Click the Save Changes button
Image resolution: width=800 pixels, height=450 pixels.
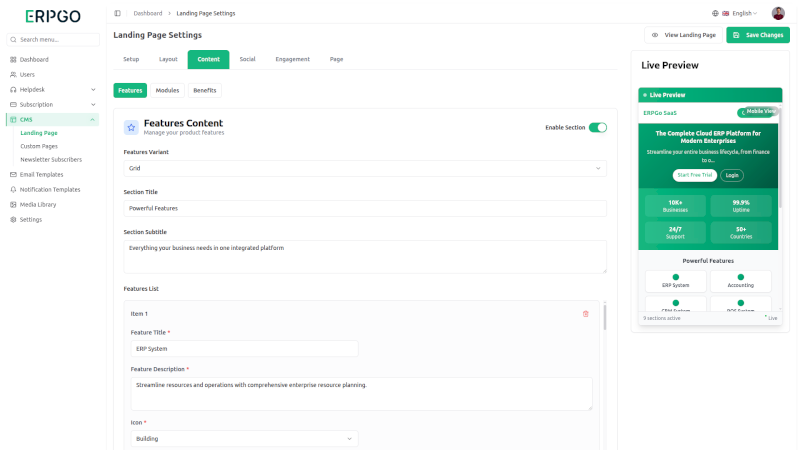coord(758,35)
